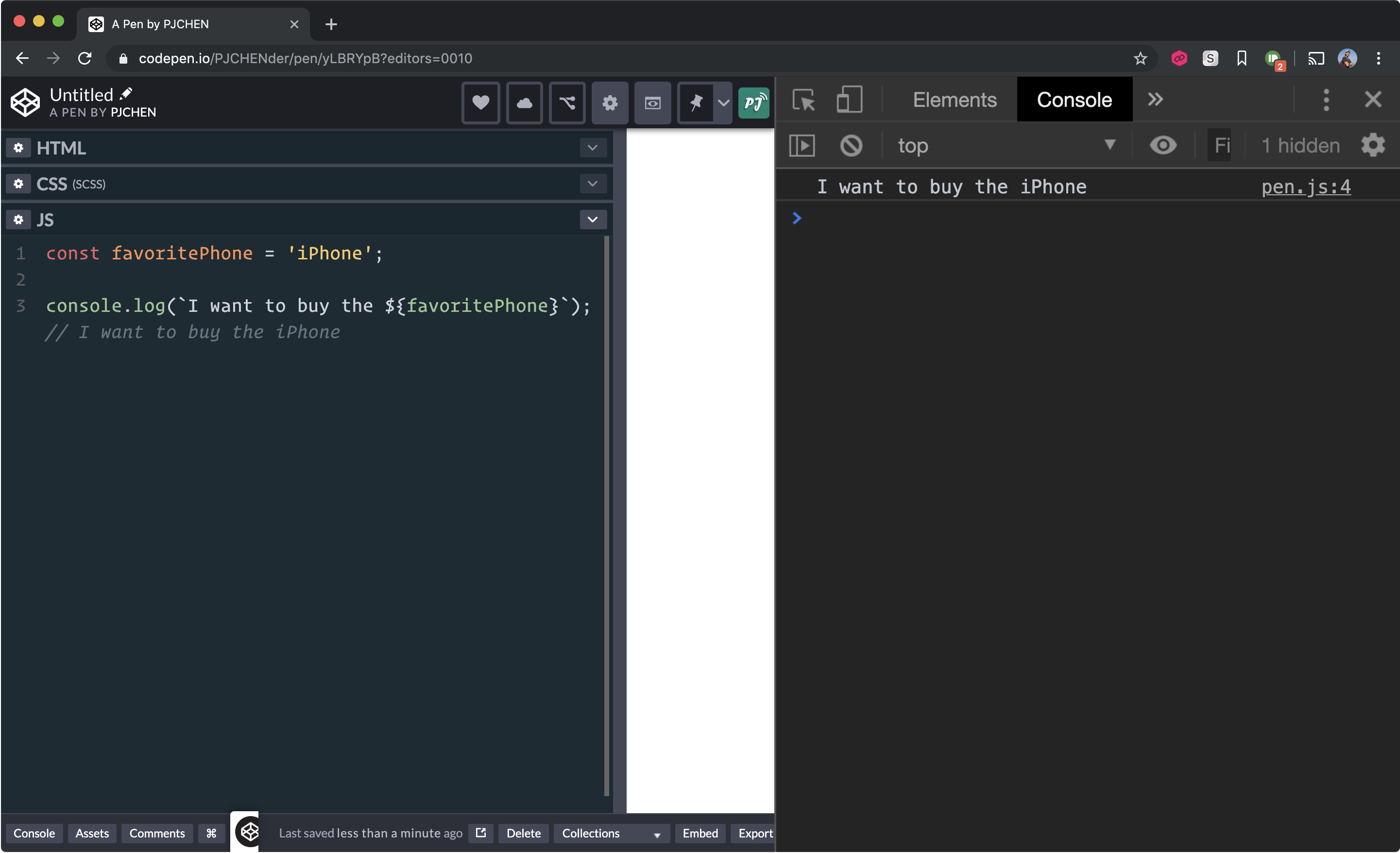Activate DevTools inspect element picker
Image resolution: width=1400 pixels, height=853 pixels.
(x=803, y=100)
